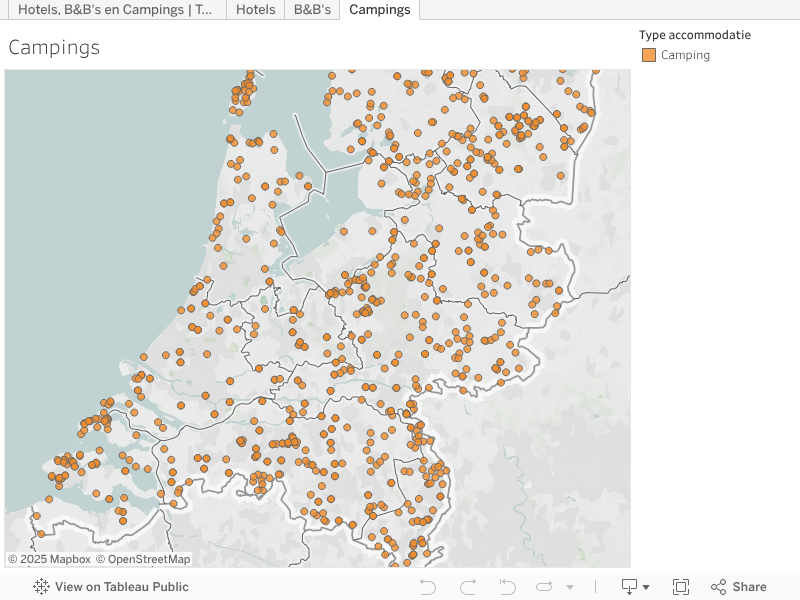Open the Download icon
800x600 pixels.
click(629, 587)
